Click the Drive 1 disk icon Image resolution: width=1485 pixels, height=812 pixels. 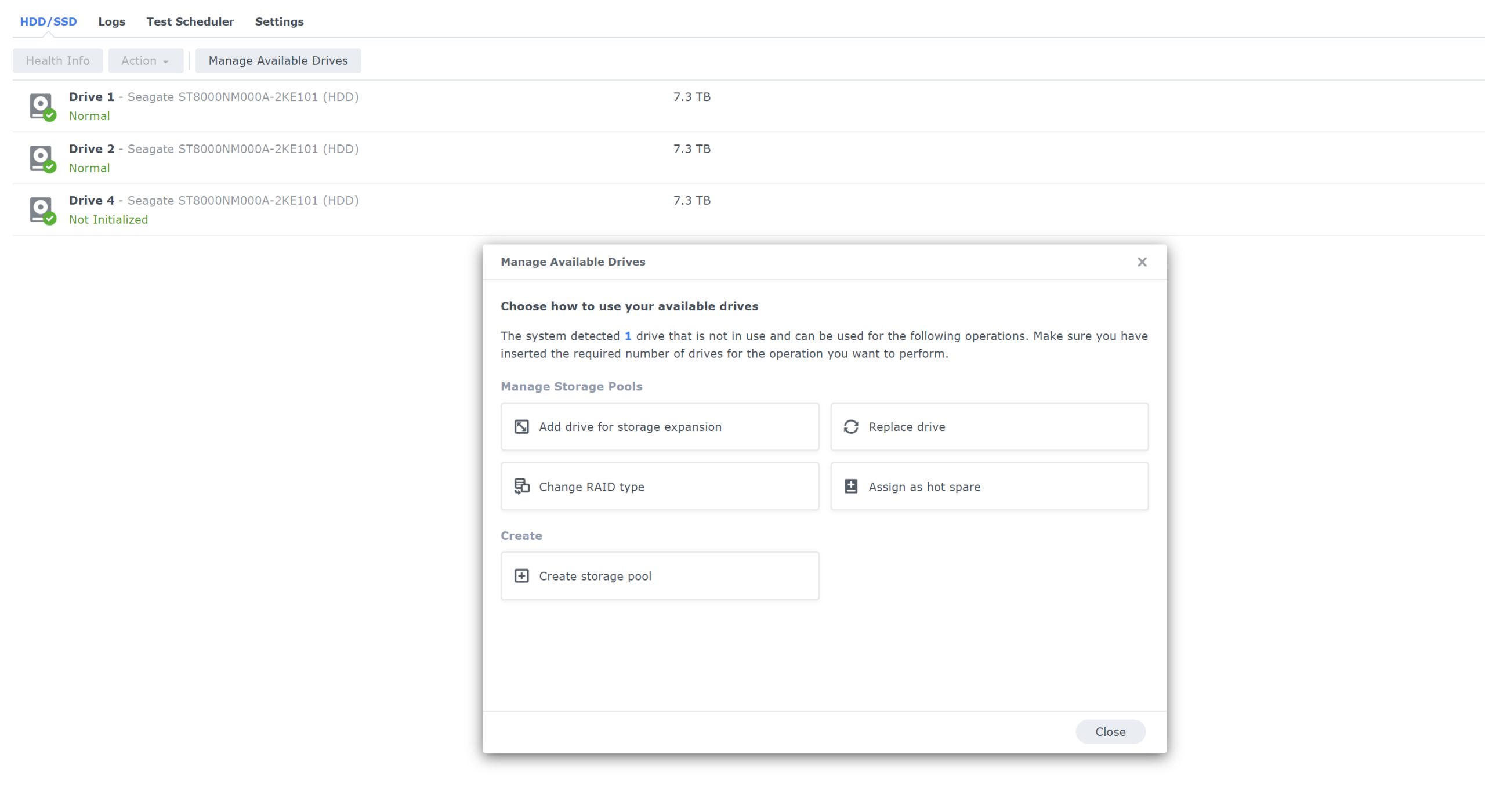41,106
